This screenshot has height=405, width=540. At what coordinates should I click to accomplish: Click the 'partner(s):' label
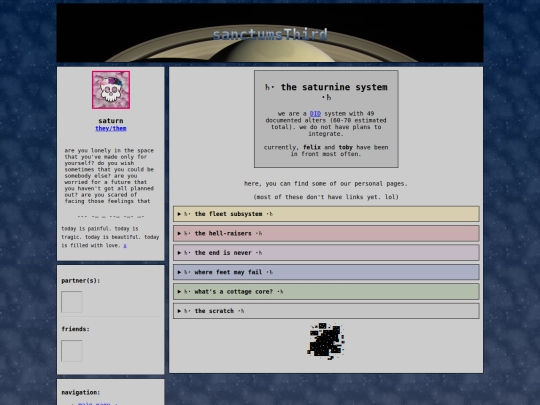coord(81,281)
